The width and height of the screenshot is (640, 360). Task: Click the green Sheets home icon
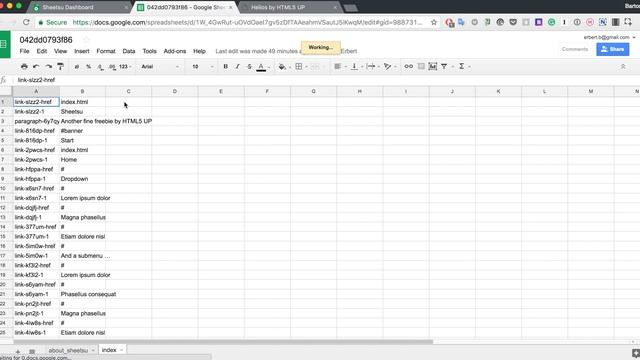(5, 44)
